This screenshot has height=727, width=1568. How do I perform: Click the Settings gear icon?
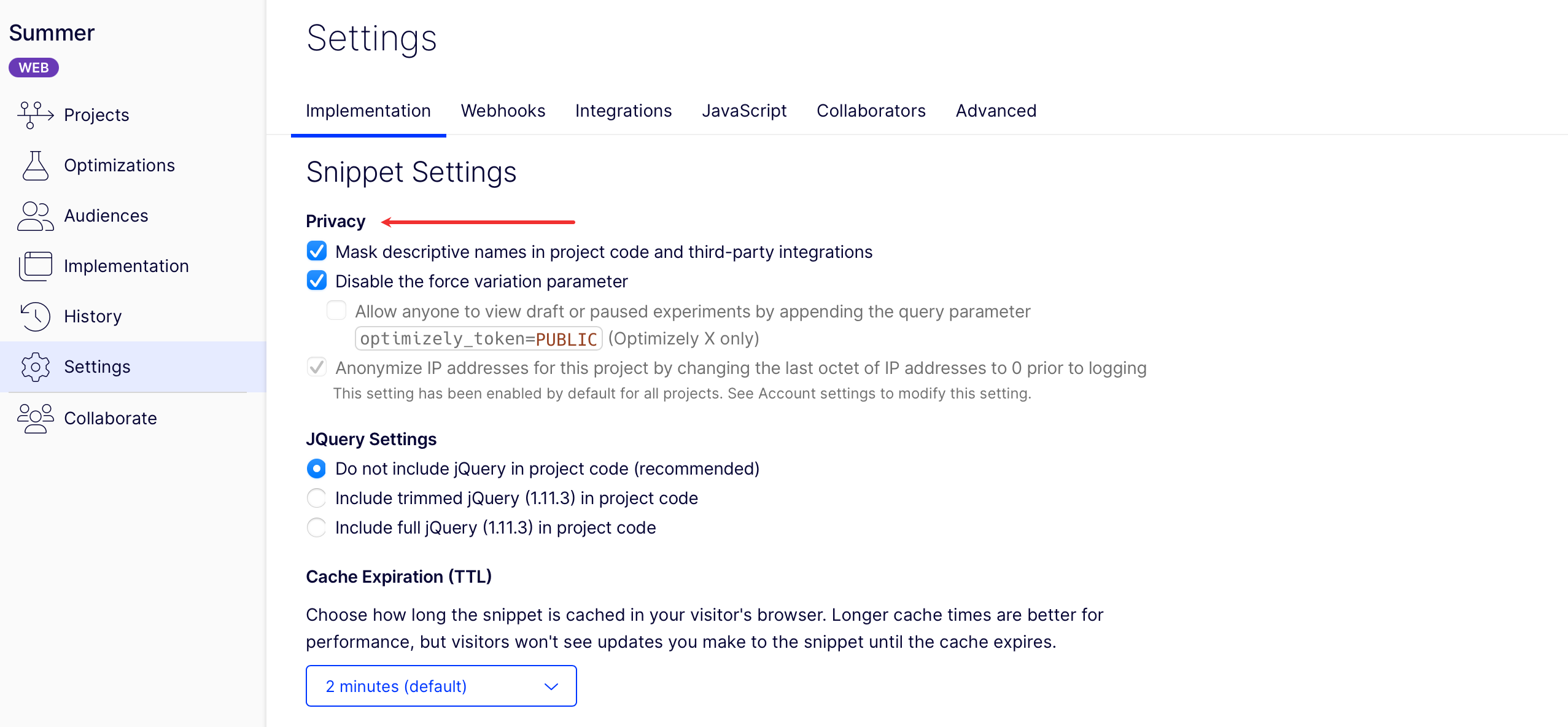pyautogui.click(x=35, y=366)
